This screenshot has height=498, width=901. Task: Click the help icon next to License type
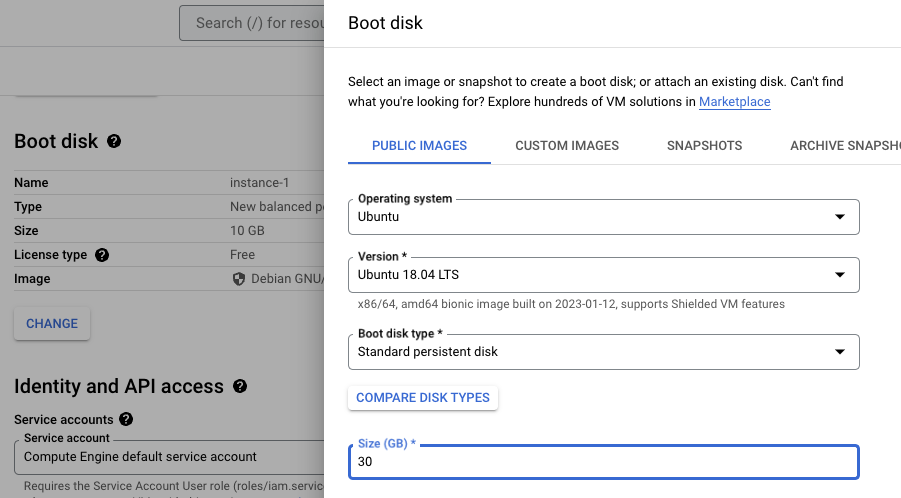tap(102, 255)
